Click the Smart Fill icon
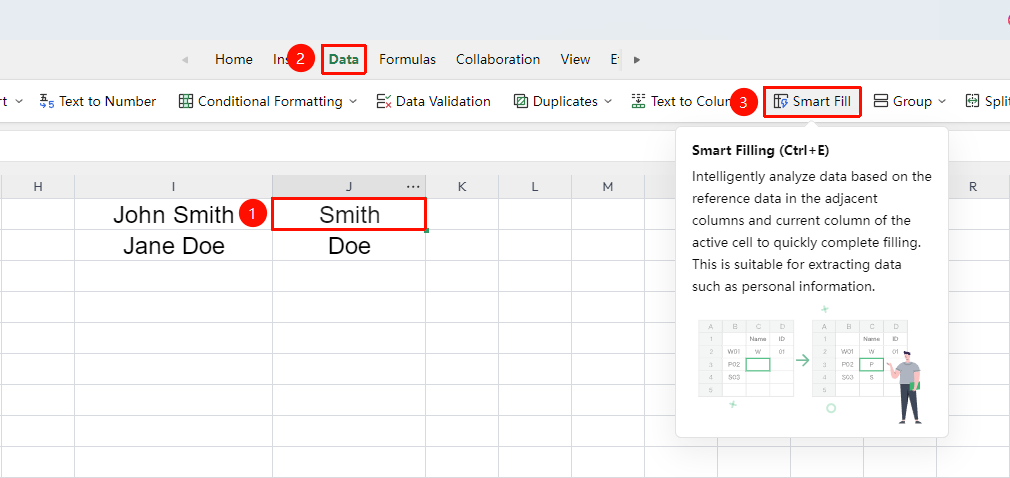The height and width of the screenshot is (478, 1010). point(781,101)
